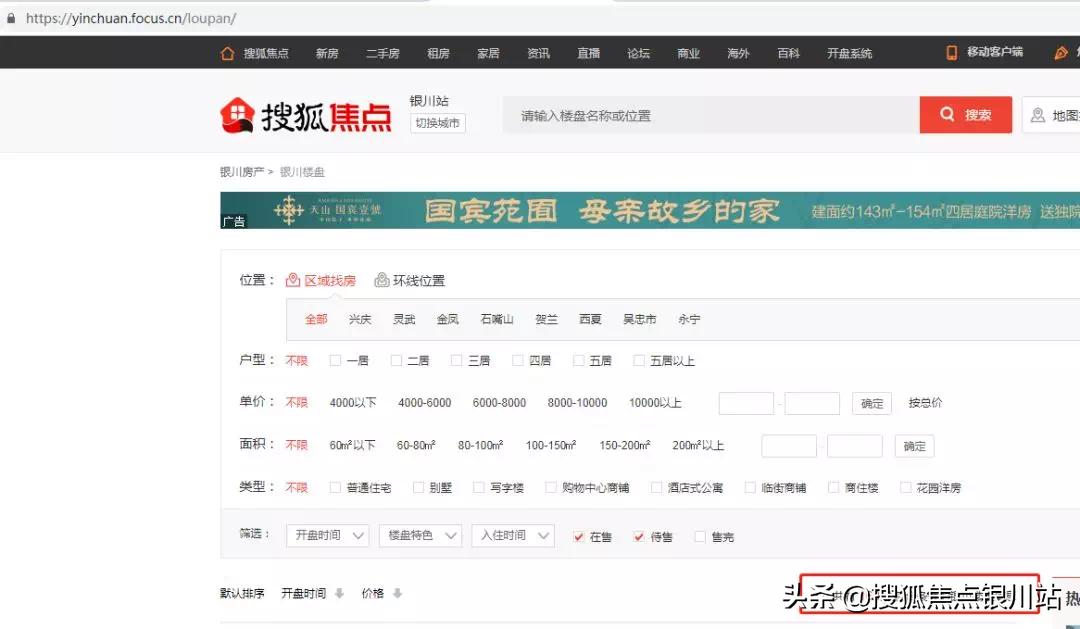Screen dimensions: 1080x629
Task: Open the 开盘时间 filter dropdown
Action: (327, 535)
